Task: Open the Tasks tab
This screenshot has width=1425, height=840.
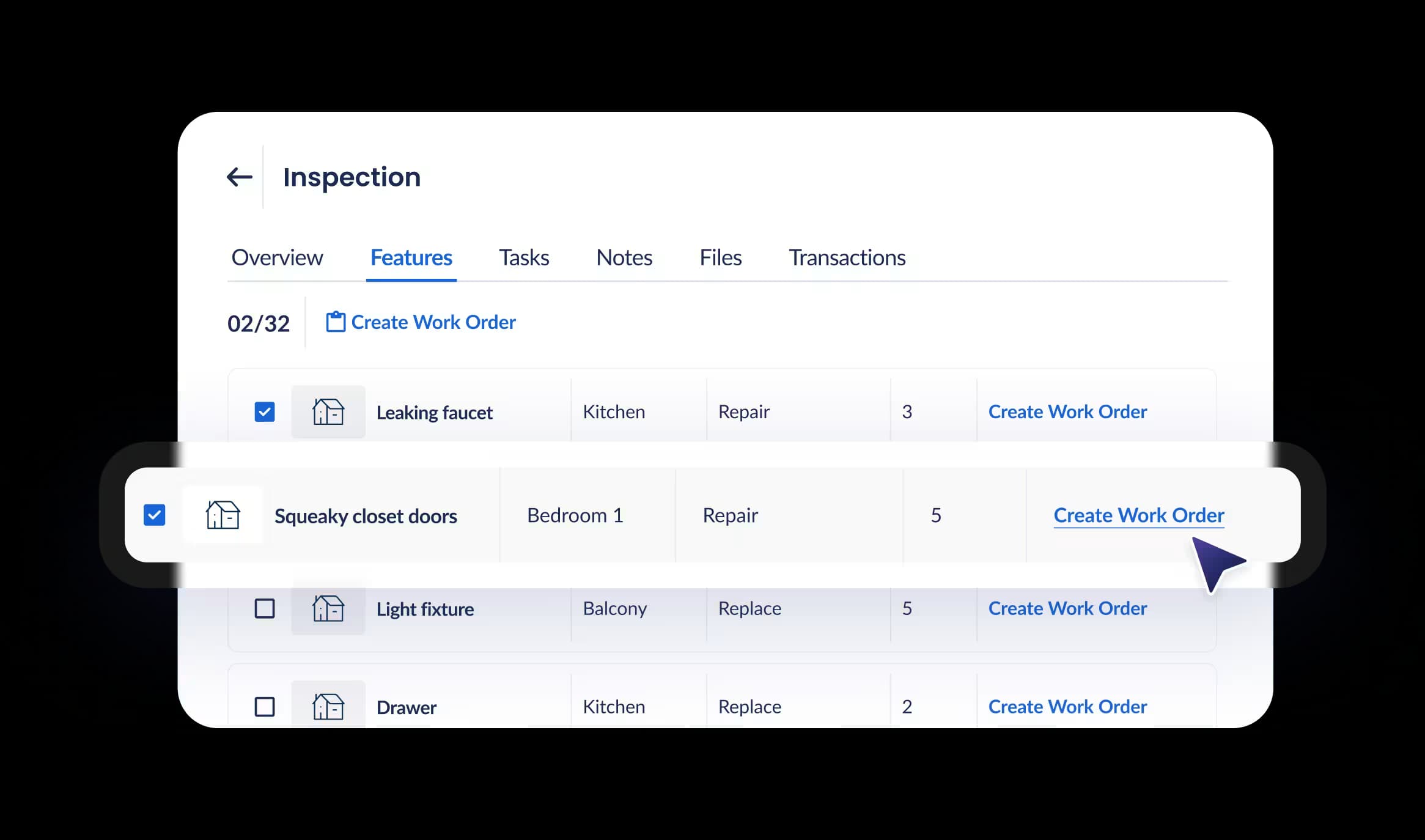Action: (x=524, y=257)
